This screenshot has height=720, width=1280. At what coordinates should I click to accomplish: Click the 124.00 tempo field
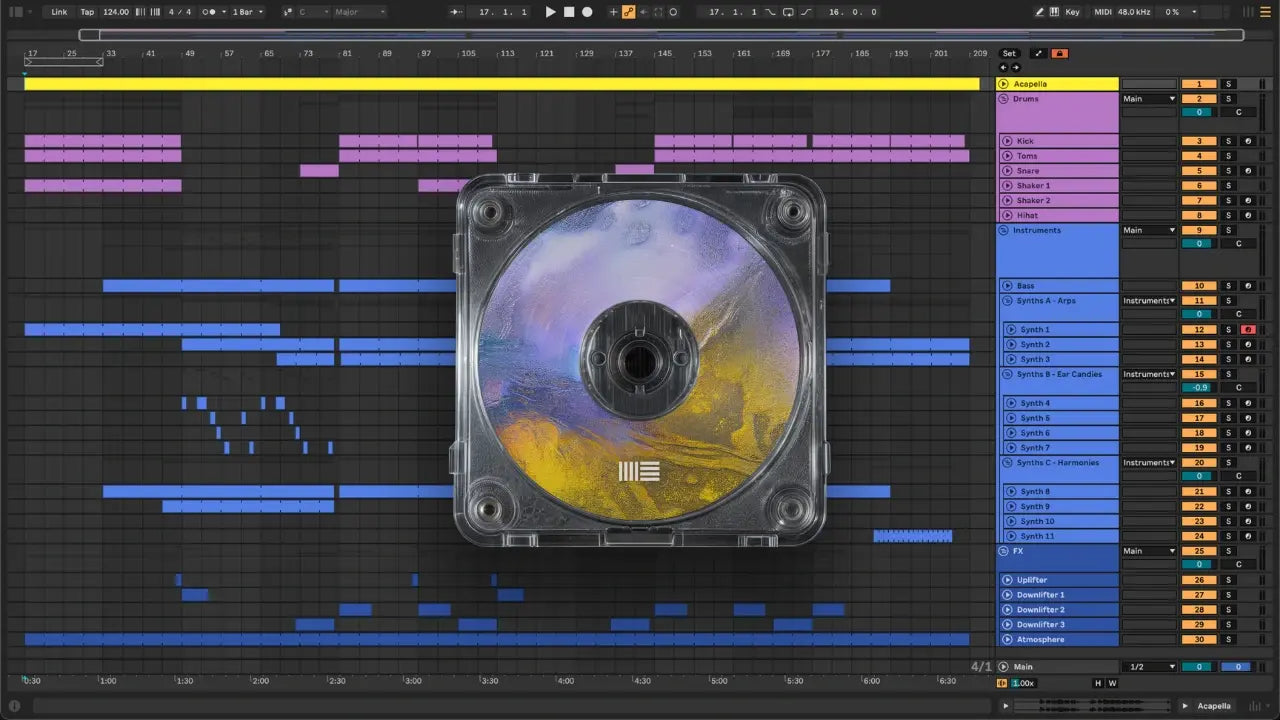tap(116, 12)
